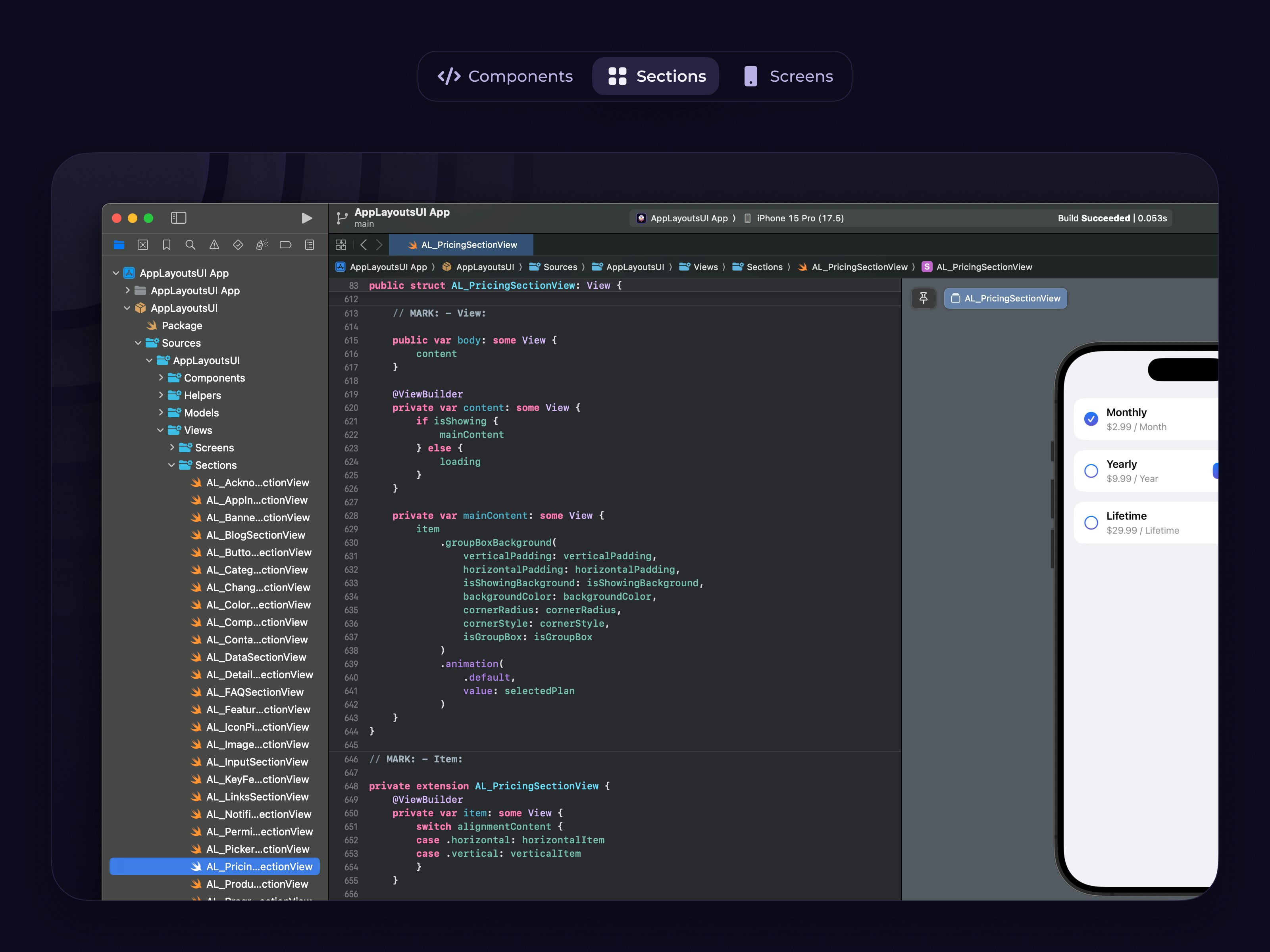Collapse the AppLayoutsUI folder under Sources
The image size is (1270, 952).
pos(149,360)
